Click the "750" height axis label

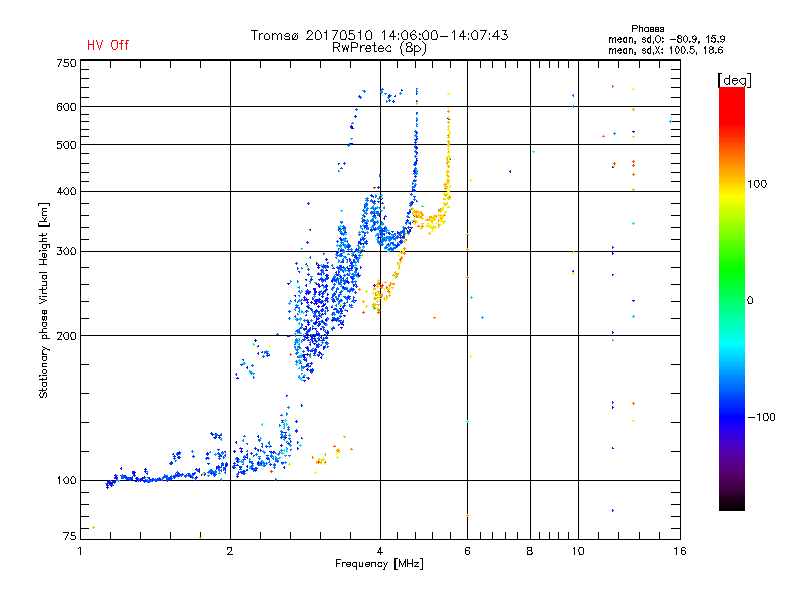[66, 64]
